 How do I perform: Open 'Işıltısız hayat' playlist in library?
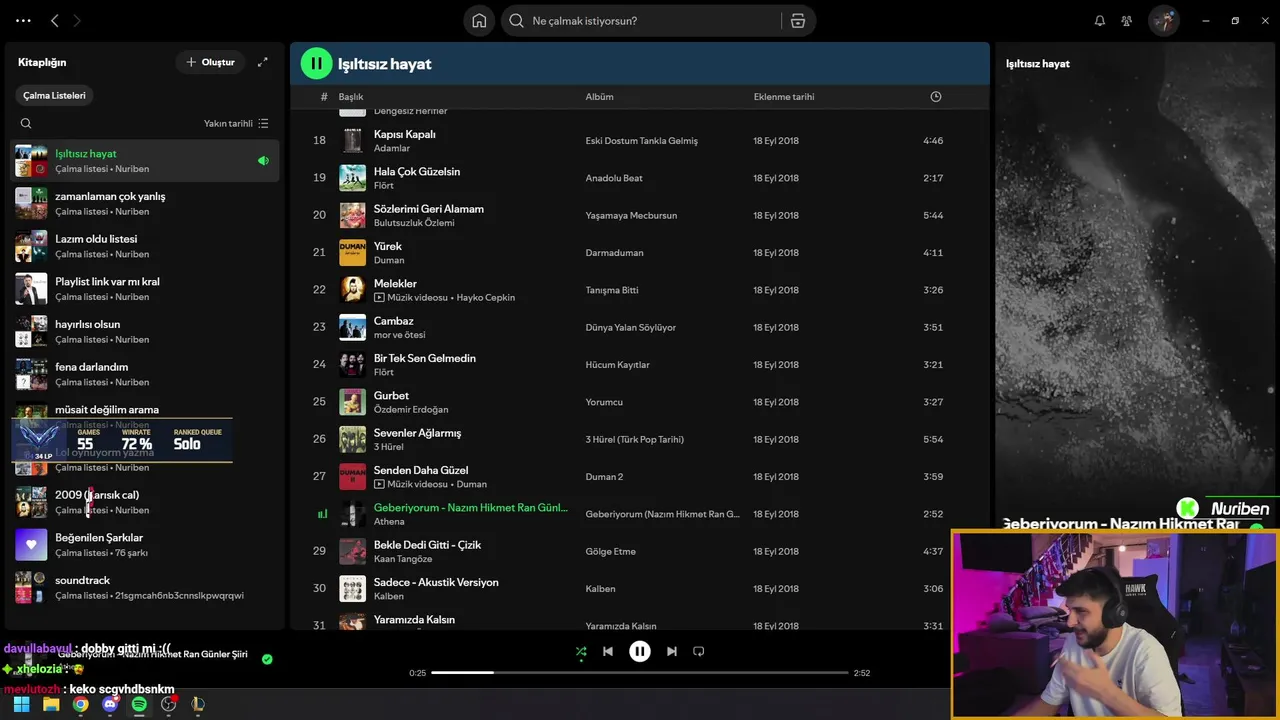(145, 160)
